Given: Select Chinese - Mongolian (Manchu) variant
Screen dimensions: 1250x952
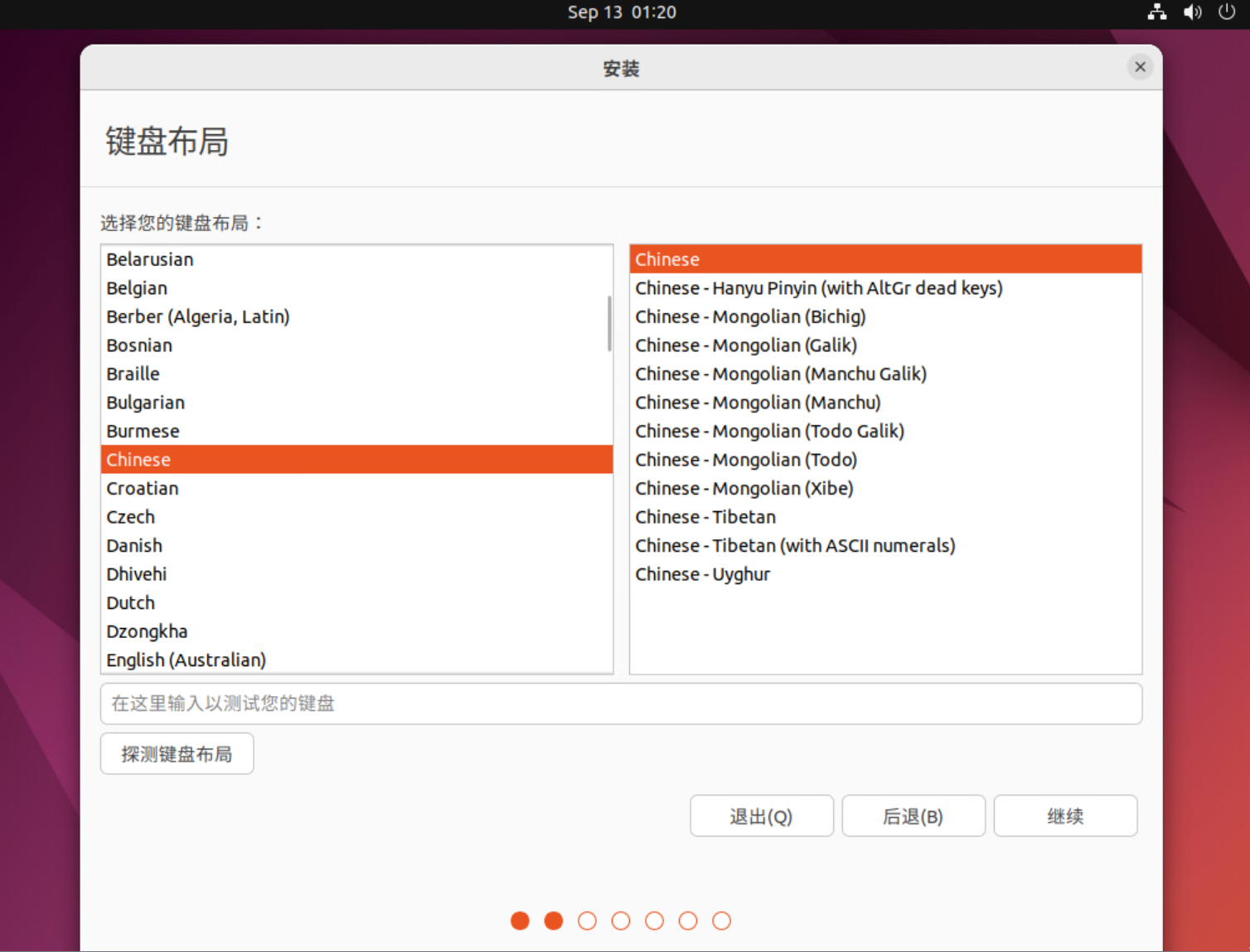Looking at the screenshot, I should point(885,403).
